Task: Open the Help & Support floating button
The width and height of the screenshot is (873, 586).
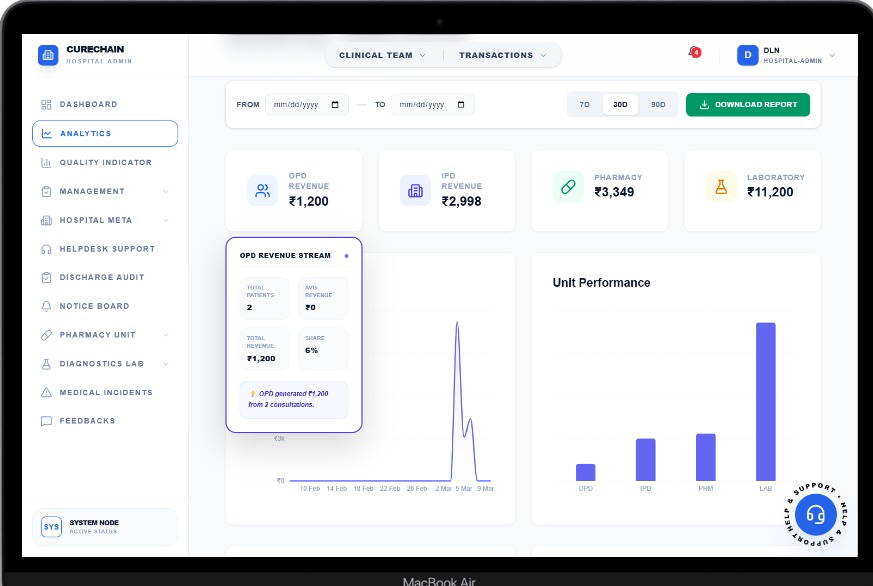Action: (x=816, y=515)
